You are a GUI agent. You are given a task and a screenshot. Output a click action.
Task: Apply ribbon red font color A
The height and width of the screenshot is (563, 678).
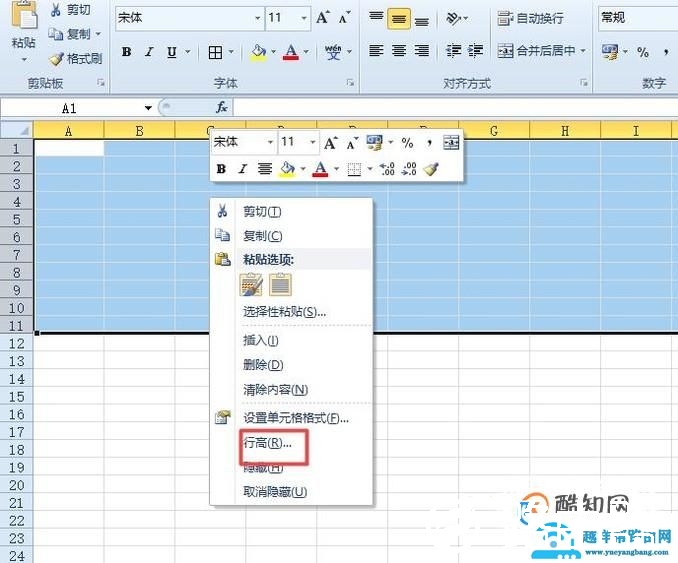pyautogui.click(x=291, y=52)
